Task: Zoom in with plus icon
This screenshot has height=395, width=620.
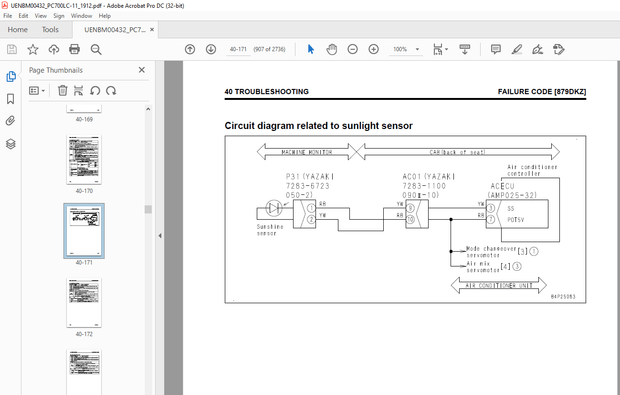Action: 373,49
